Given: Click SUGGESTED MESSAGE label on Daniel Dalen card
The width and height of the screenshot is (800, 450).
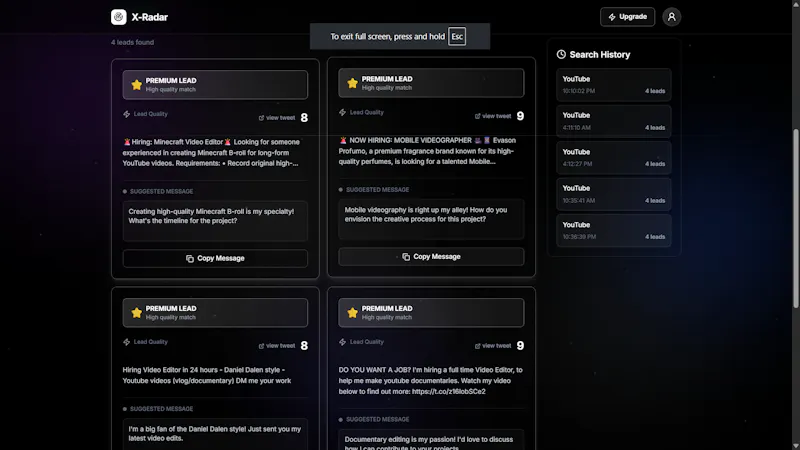Looking at the screenshot, I should click(x=161, y=409).
